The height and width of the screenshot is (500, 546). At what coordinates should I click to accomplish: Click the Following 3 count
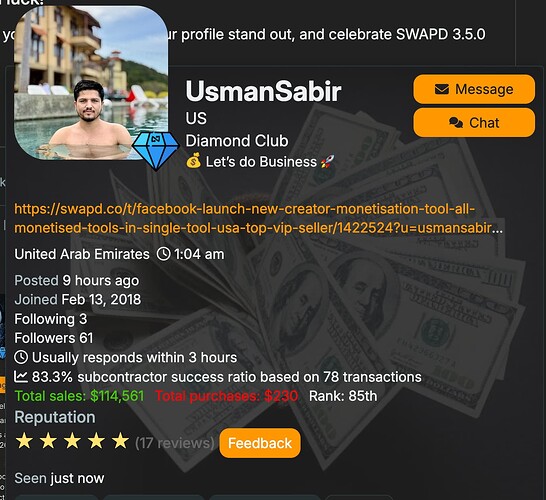[x=50, y=319]
